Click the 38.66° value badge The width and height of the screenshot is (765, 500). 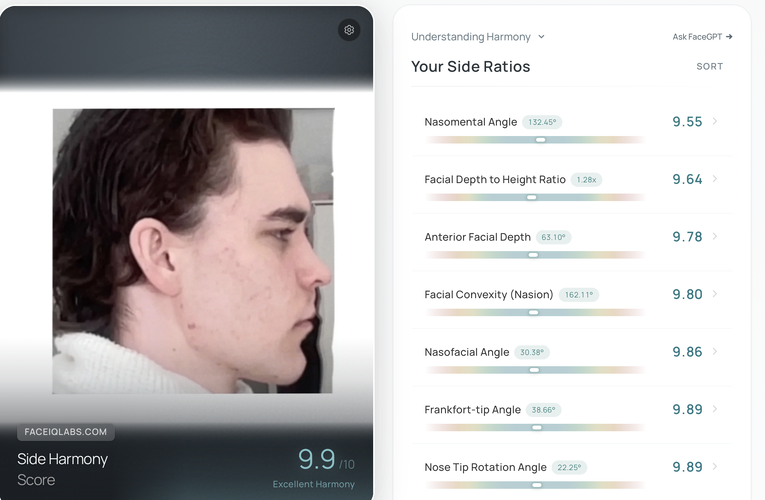[543, 410]
